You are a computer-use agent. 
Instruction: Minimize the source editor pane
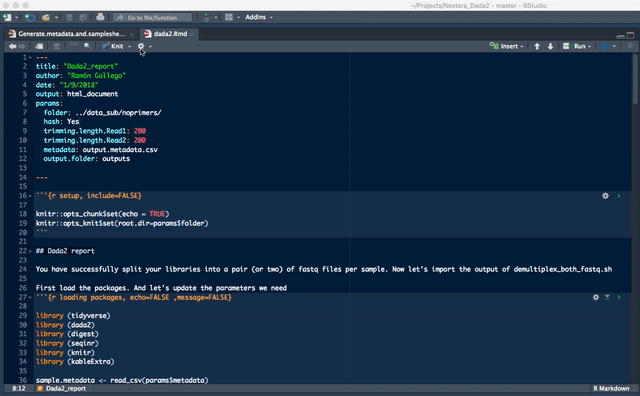click(x=620, y=36)
